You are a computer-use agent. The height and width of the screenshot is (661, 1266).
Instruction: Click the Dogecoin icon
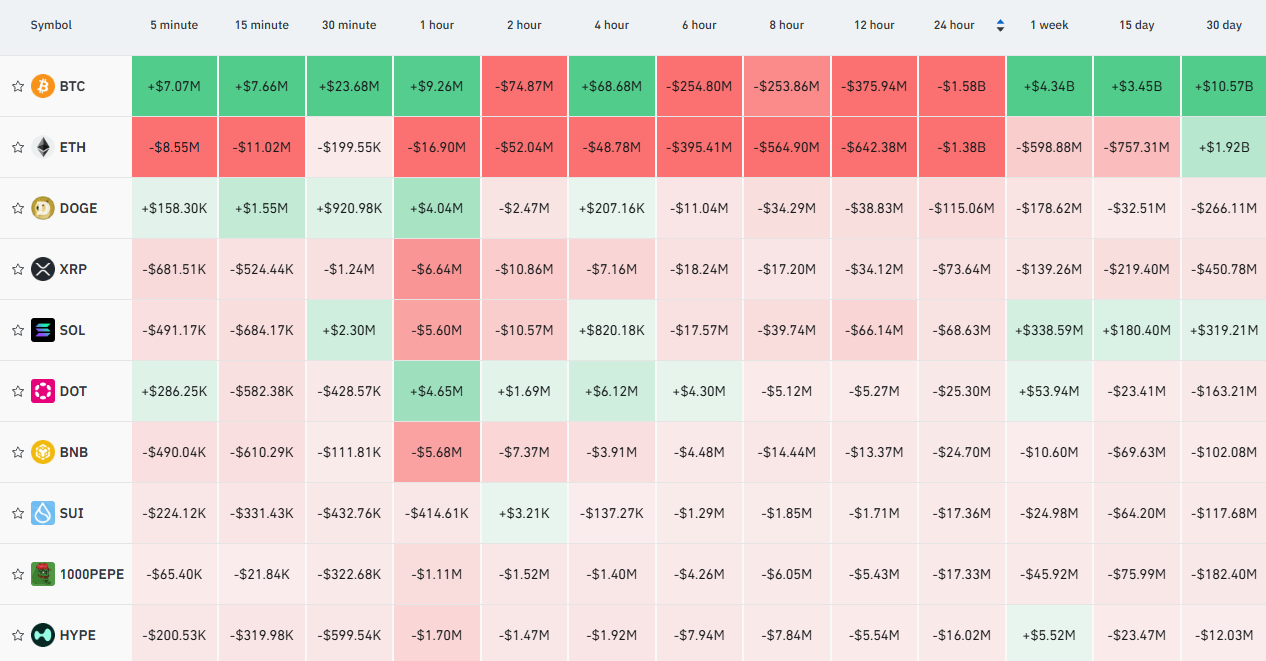43,208
